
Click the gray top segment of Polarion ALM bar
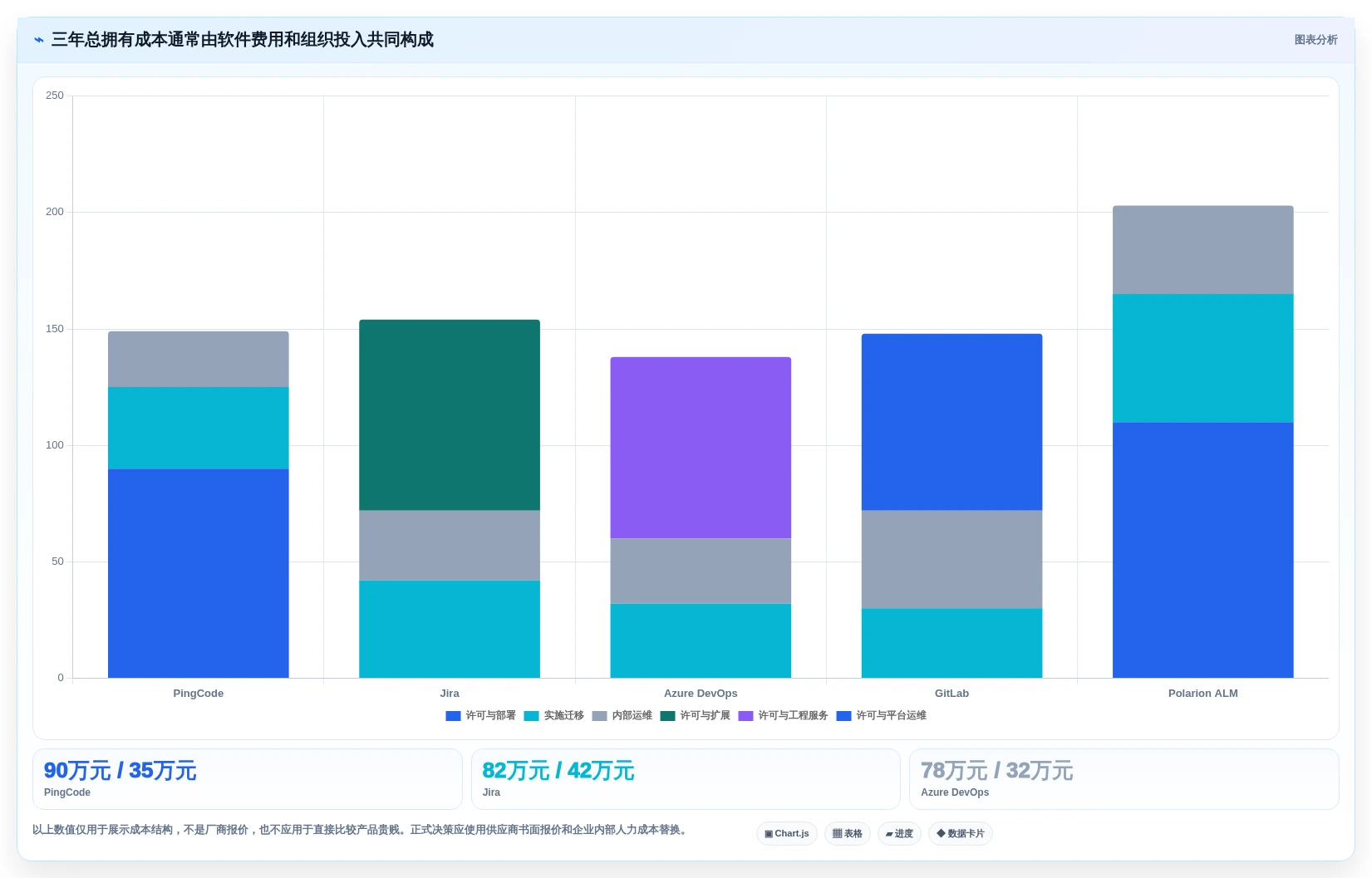click(1203, 250)
